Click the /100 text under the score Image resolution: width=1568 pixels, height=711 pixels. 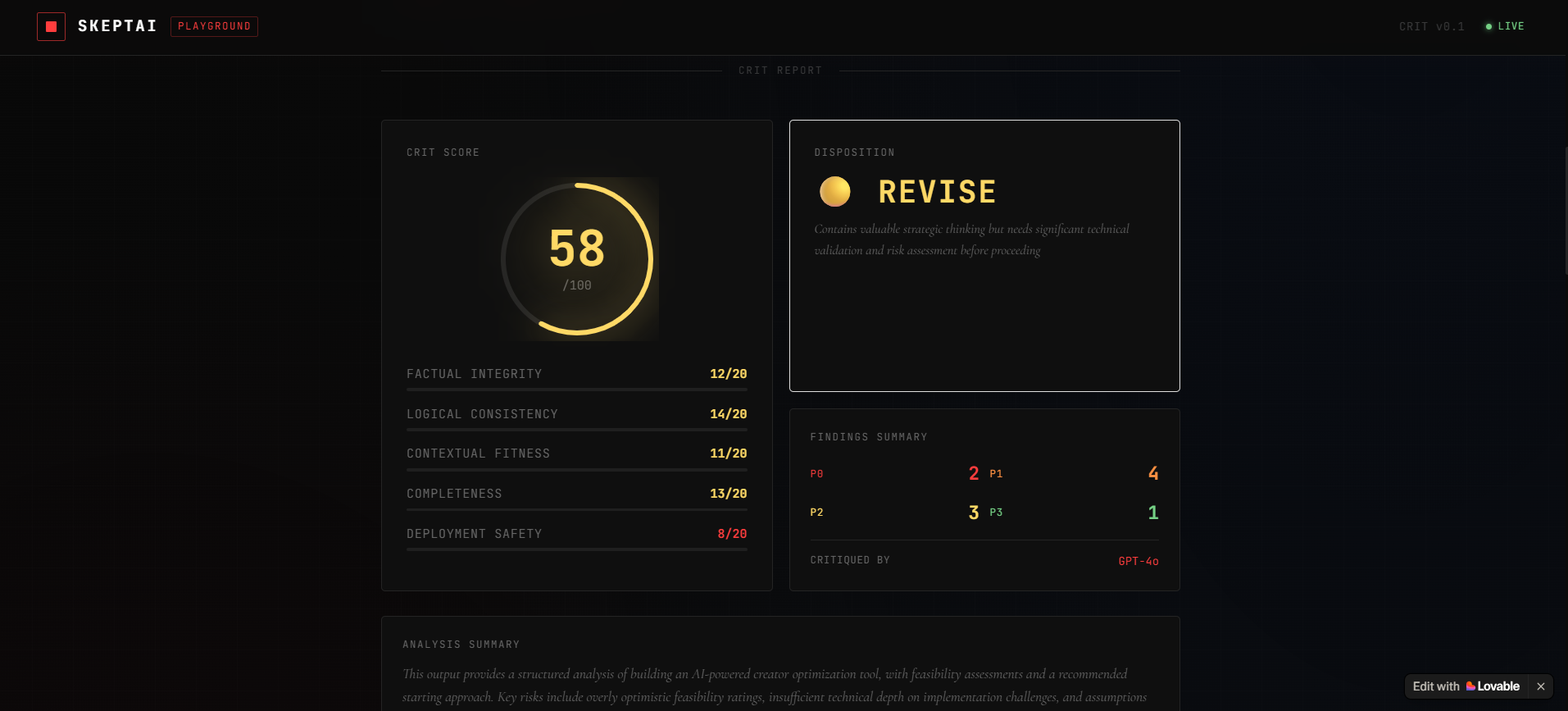[577, 285]
